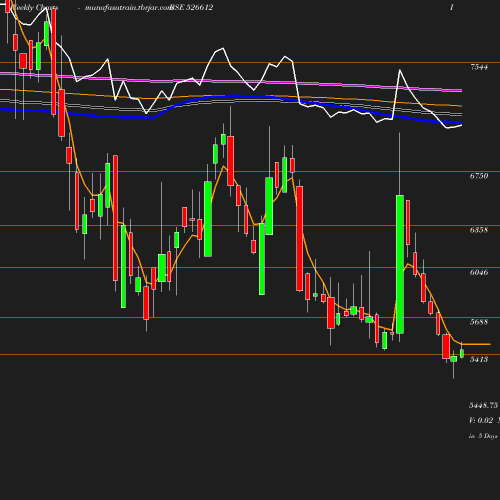
Task: Click the 5448.75 closing price value
Action: point(484,405)
